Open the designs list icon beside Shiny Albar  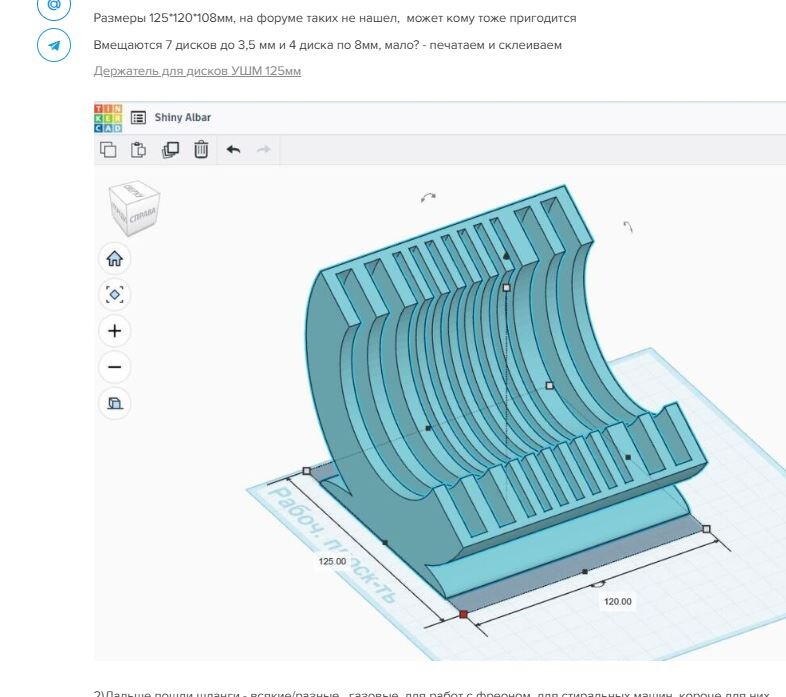click(x=138, y=117)
